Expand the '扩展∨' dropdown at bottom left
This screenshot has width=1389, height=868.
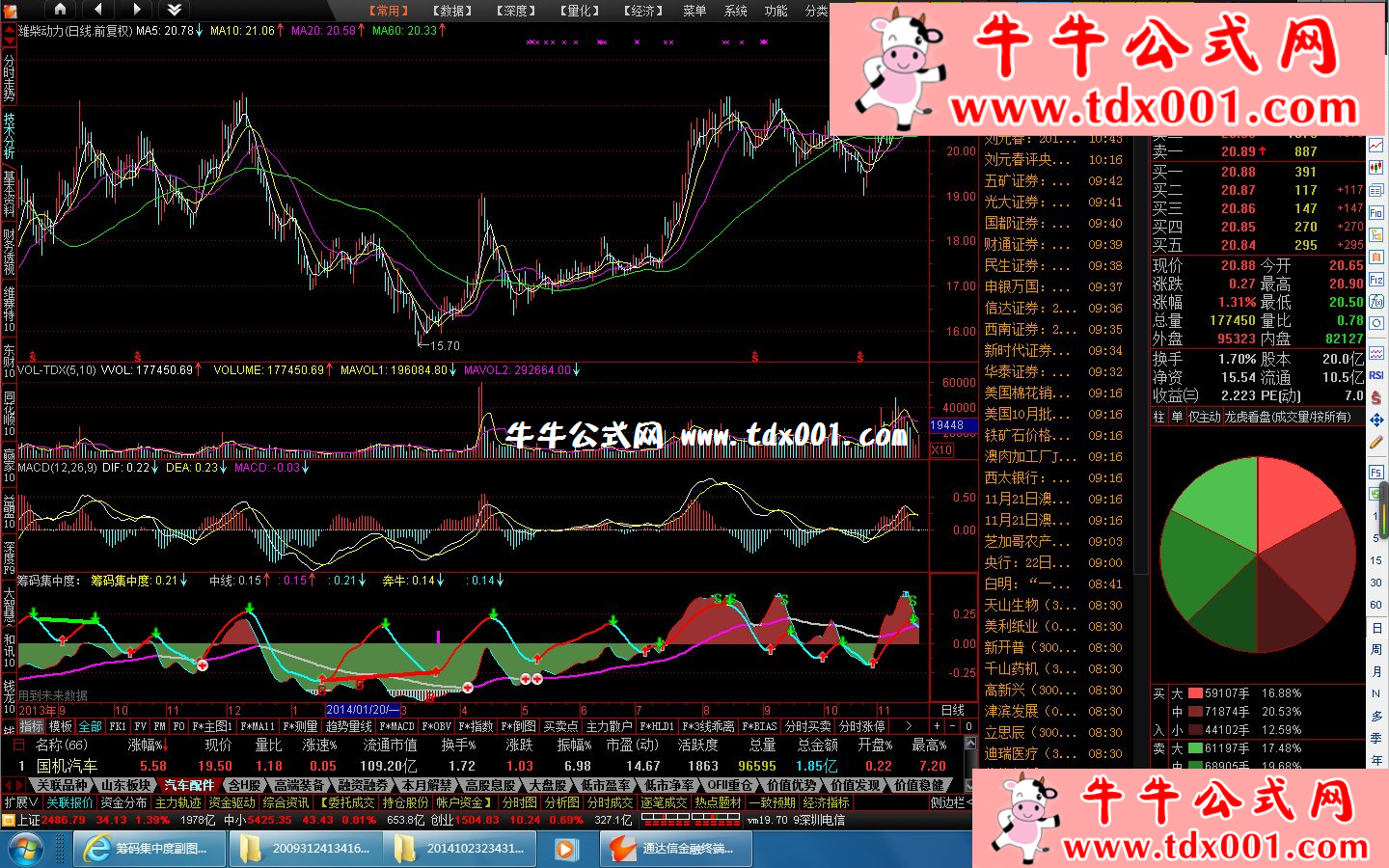[21, 802]
